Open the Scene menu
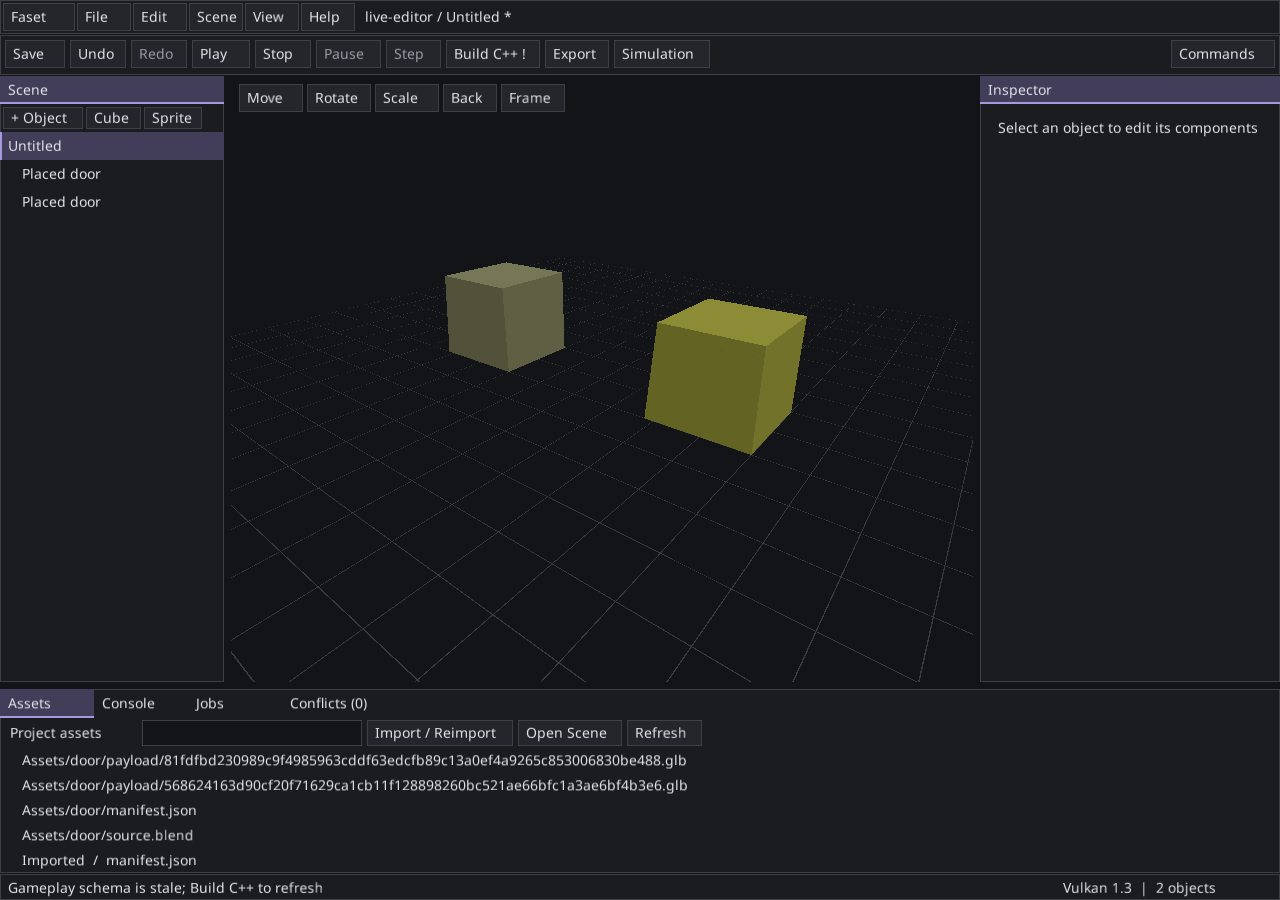Image resolution: width=1280 pixels, height=900 pixels. pos(216,17)
